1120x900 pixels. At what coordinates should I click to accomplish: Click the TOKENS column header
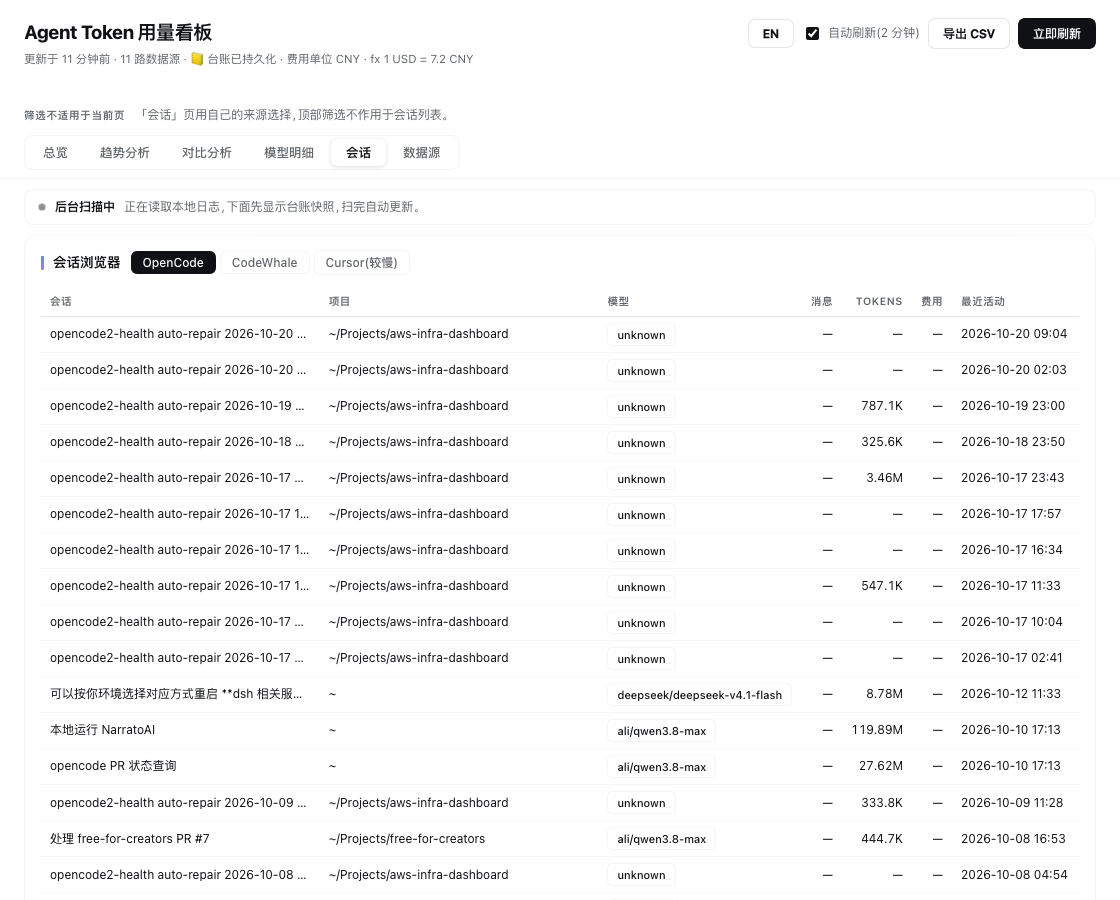(879, 301)
